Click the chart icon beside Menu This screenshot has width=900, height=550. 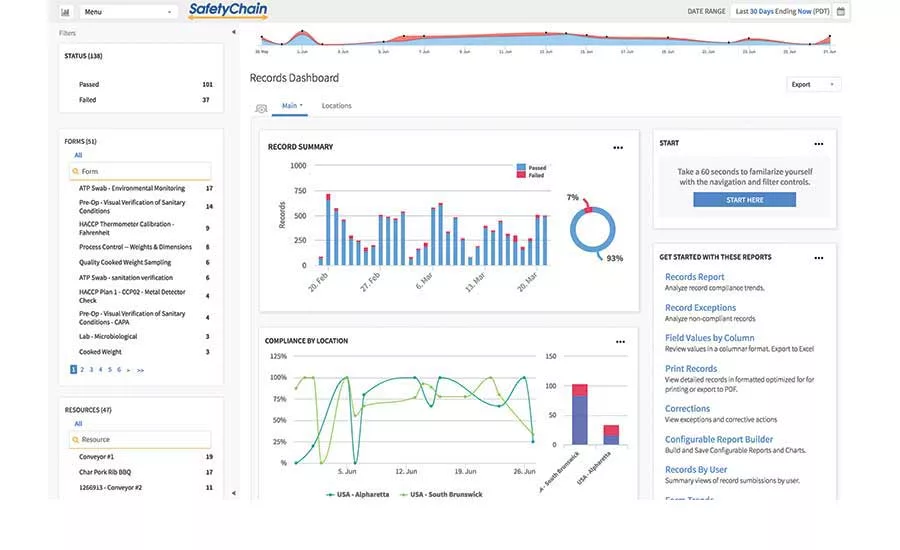66,12
